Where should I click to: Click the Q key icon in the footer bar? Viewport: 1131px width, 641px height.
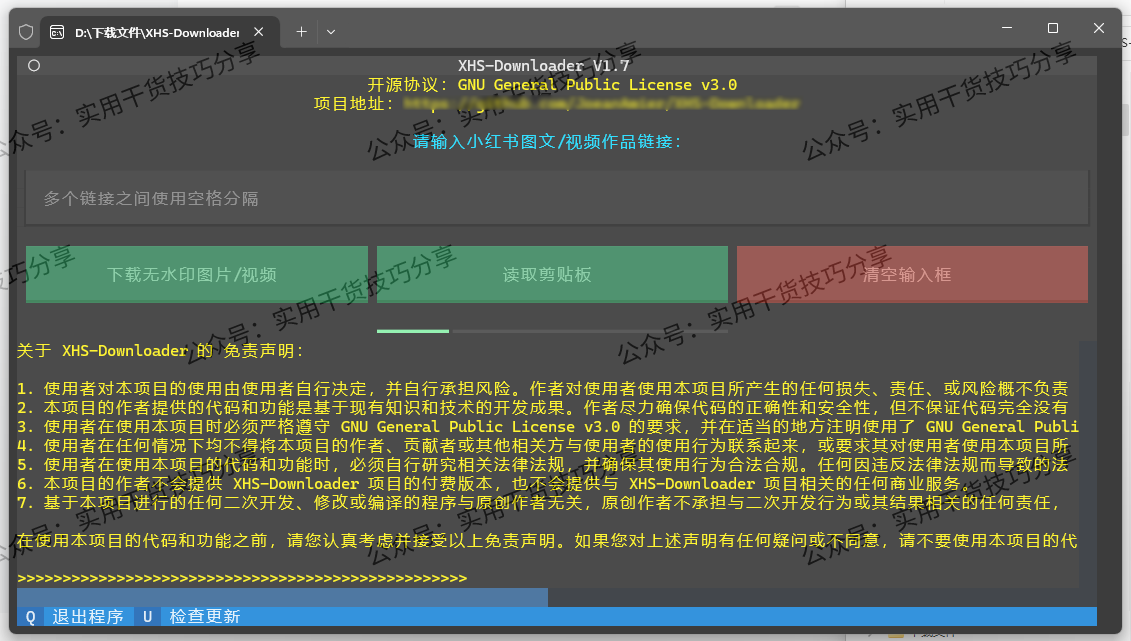click(x=29, y=616)
